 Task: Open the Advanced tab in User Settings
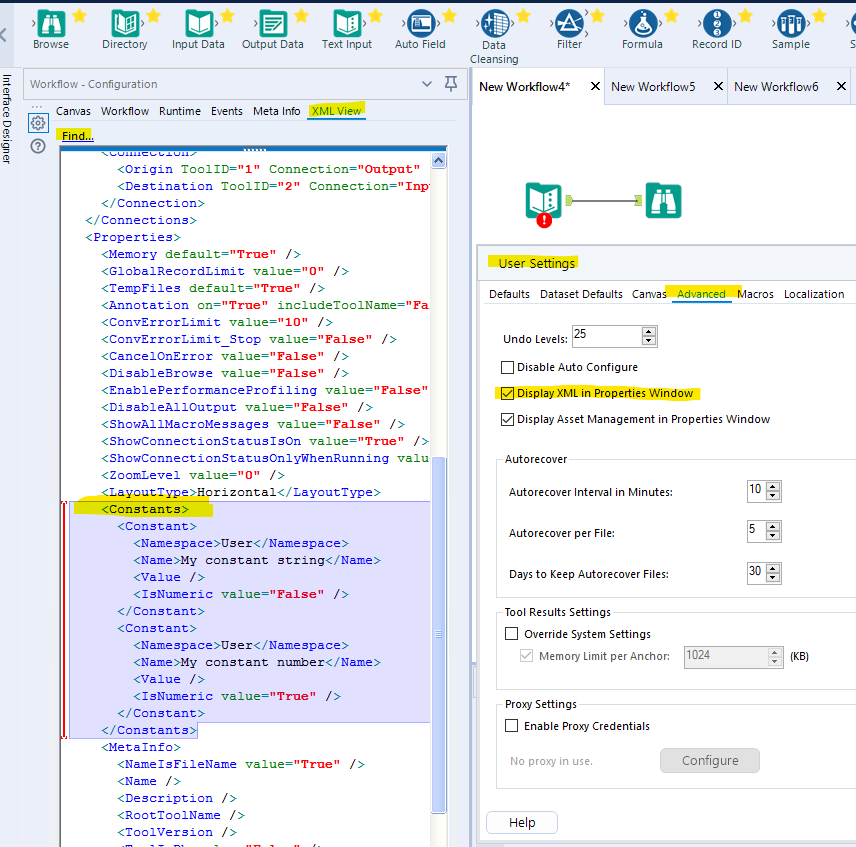point(702,294)
